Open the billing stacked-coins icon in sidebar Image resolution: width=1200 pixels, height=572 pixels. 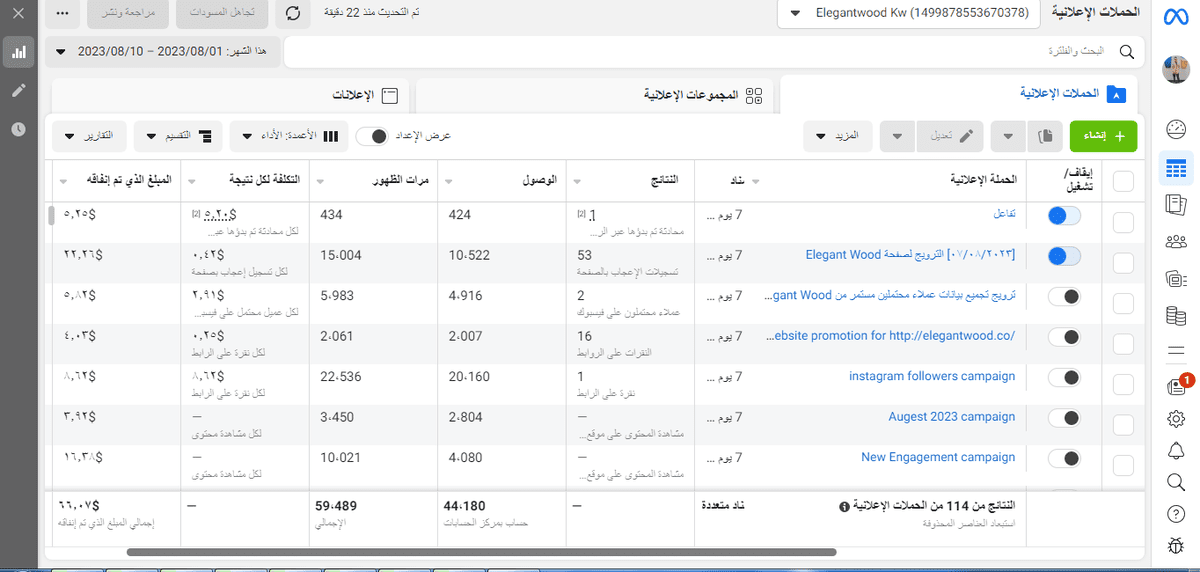(1175, 316)
